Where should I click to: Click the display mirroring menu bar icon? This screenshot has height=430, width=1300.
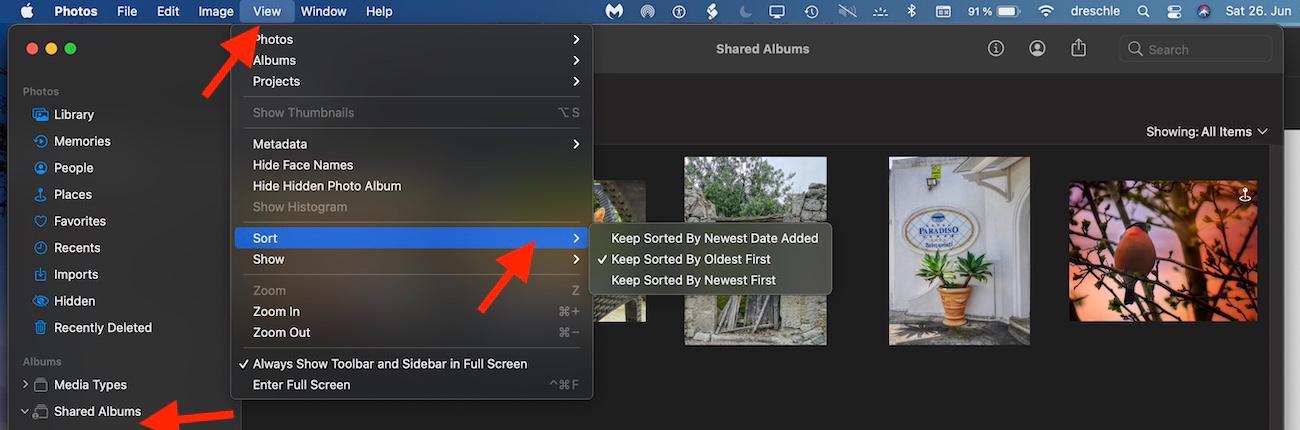pyautogui.click(x=777, y=11)
